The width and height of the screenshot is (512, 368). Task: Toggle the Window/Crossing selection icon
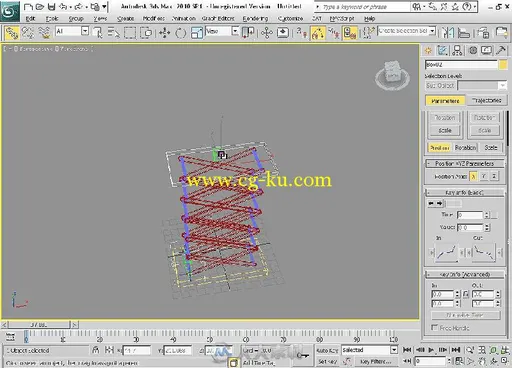[x=146, y=33]
